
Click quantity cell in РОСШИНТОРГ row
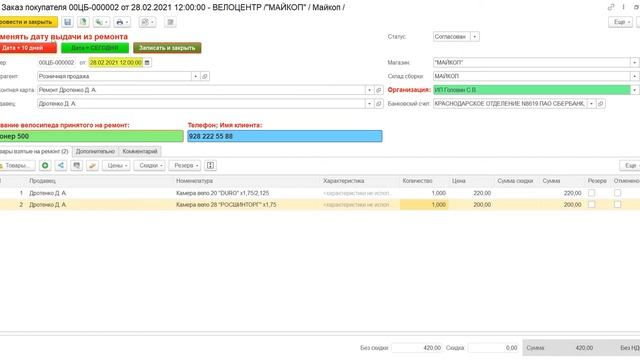tap(424, 204)
